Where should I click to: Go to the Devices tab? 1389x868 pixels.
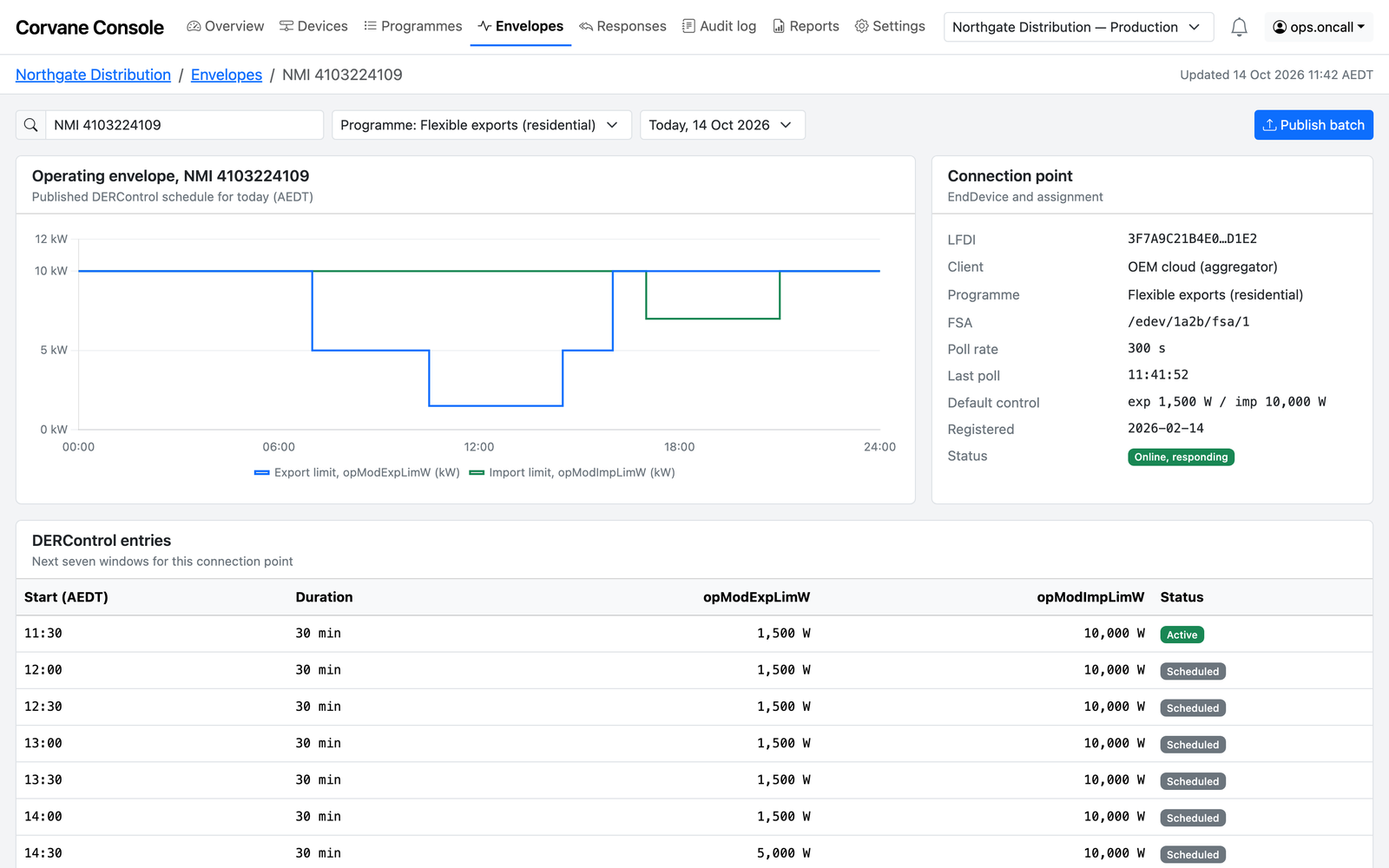pos(313,26)
